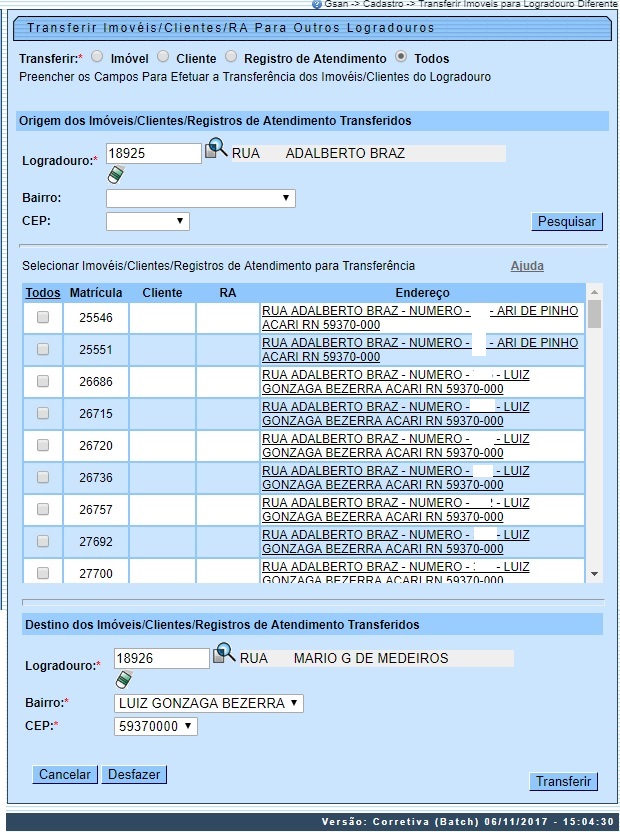Tick the checkbox for matrícula 26715
Viewport: 620px width, 832px height.
43,413
